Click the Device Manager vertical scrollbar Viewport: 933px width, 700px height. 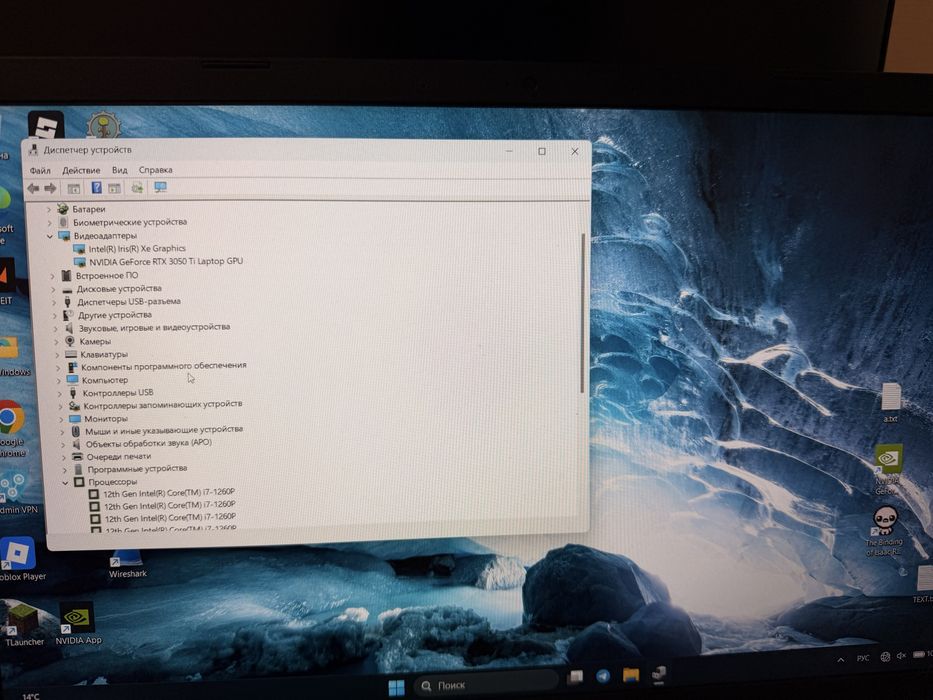point(583,313)
